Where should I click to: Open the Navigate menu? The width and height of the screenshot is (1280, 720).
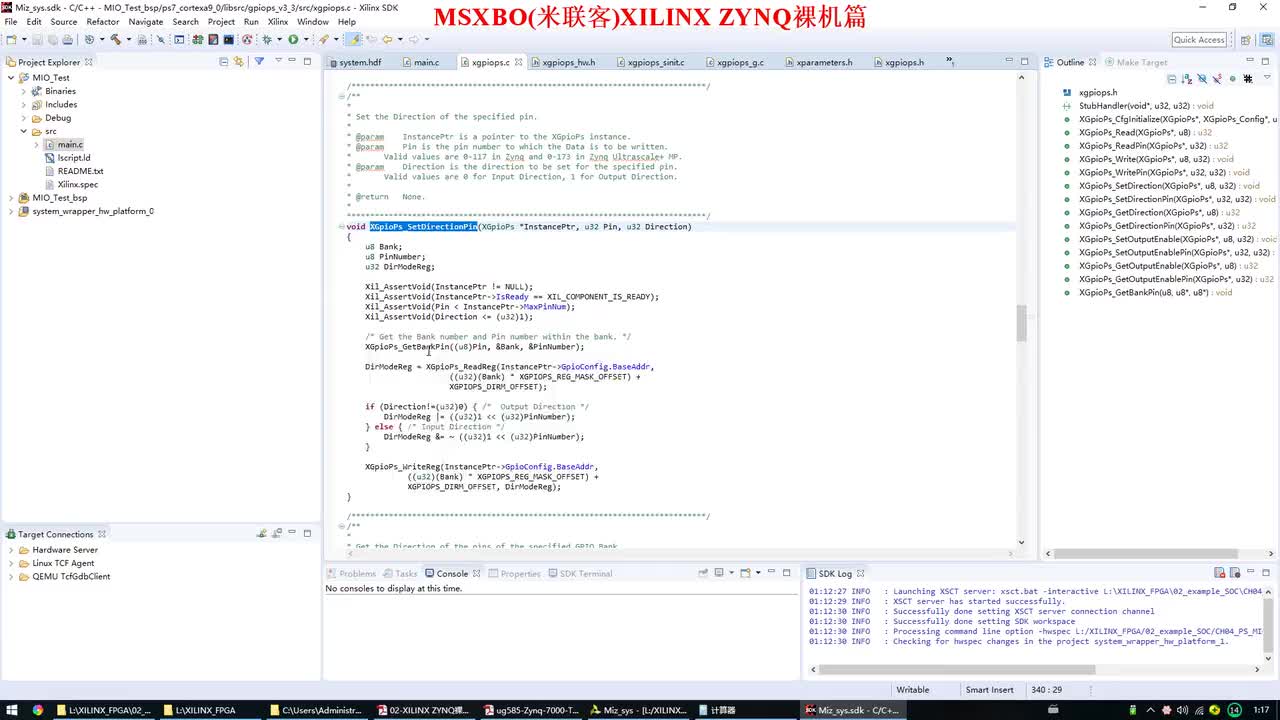point(146,21)
